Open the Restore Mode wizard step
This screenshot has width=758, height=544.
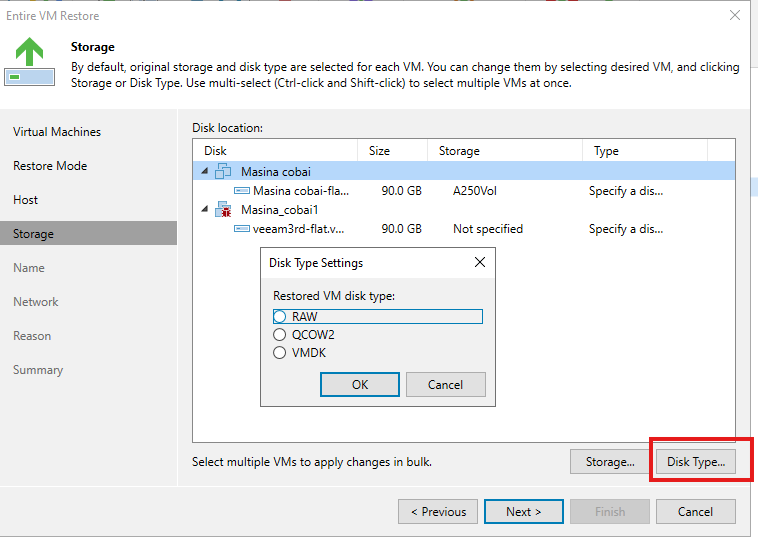(50, 166)
